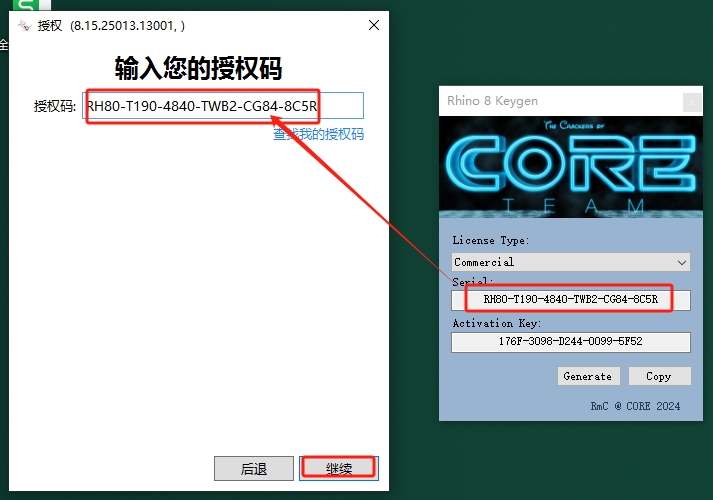The image size is (713, 500).
Task: Click the CORE team logo banner
Action: tap(571, 166)
